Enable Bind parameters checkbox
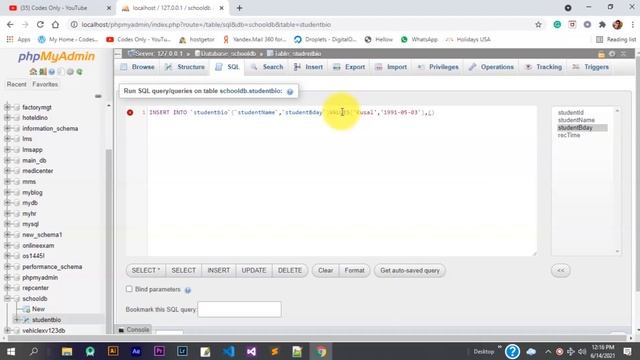640x360 pixels. (129, 289)
